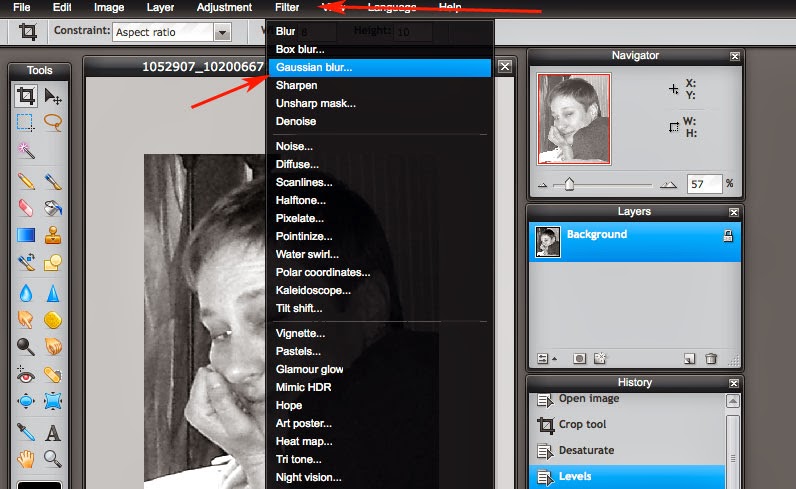The image size is (796, 489).
Task: Select the Eraser tool
Action: tap(26, 208)
